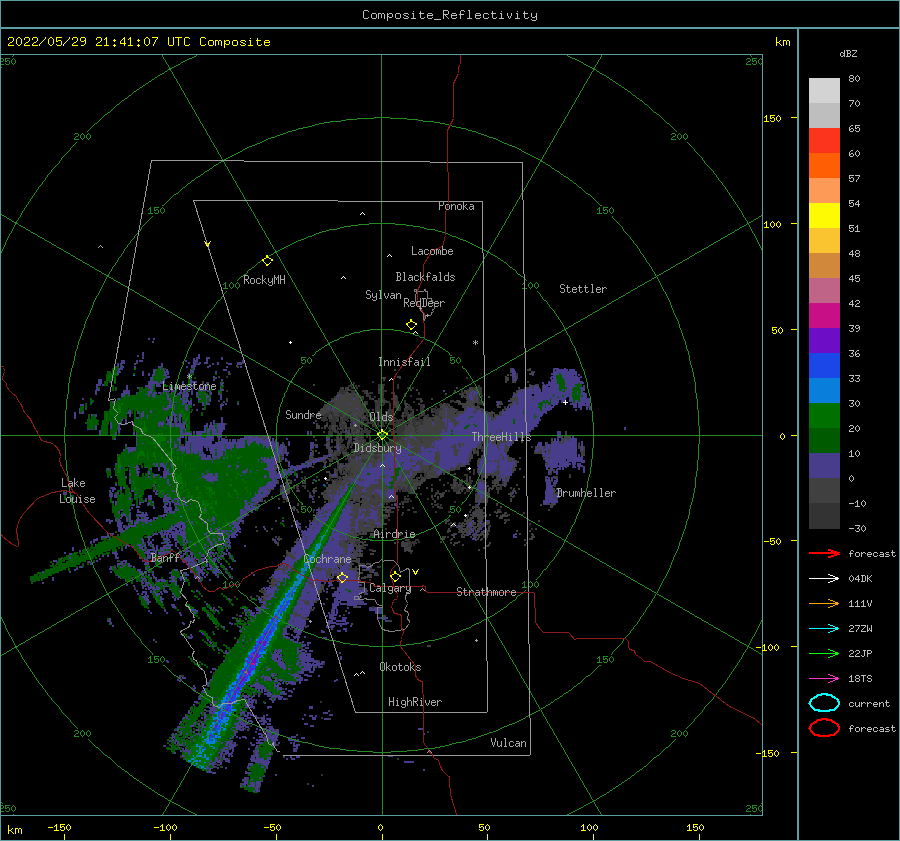Click the yellow diamond marker near Cochrane

343,578
